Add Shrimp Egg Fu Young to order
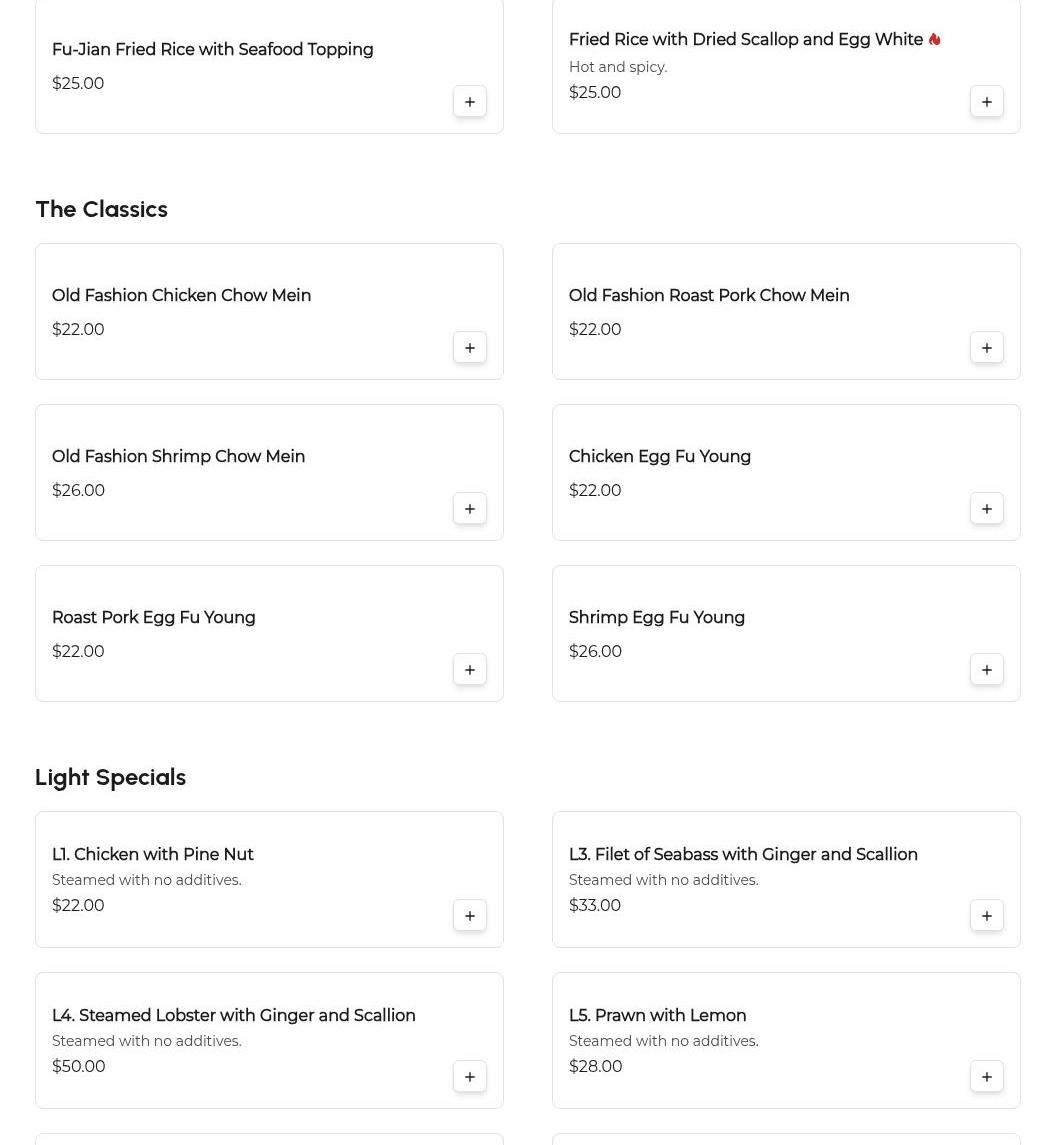1050x1145 pixels. [x=987, y=670]
